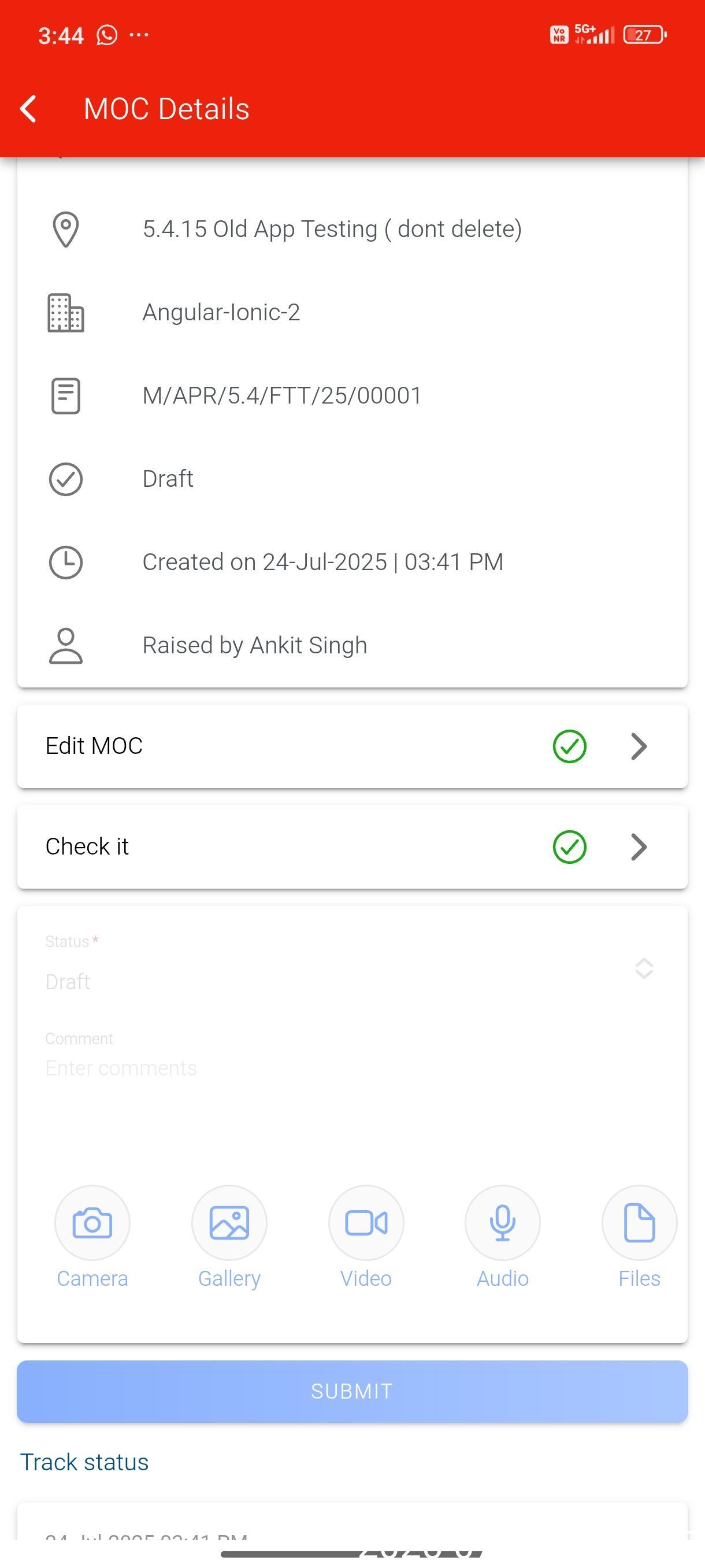Expand the Check it chevron
The width and height of the screenshot is (705, 1568).
point(639,846)
